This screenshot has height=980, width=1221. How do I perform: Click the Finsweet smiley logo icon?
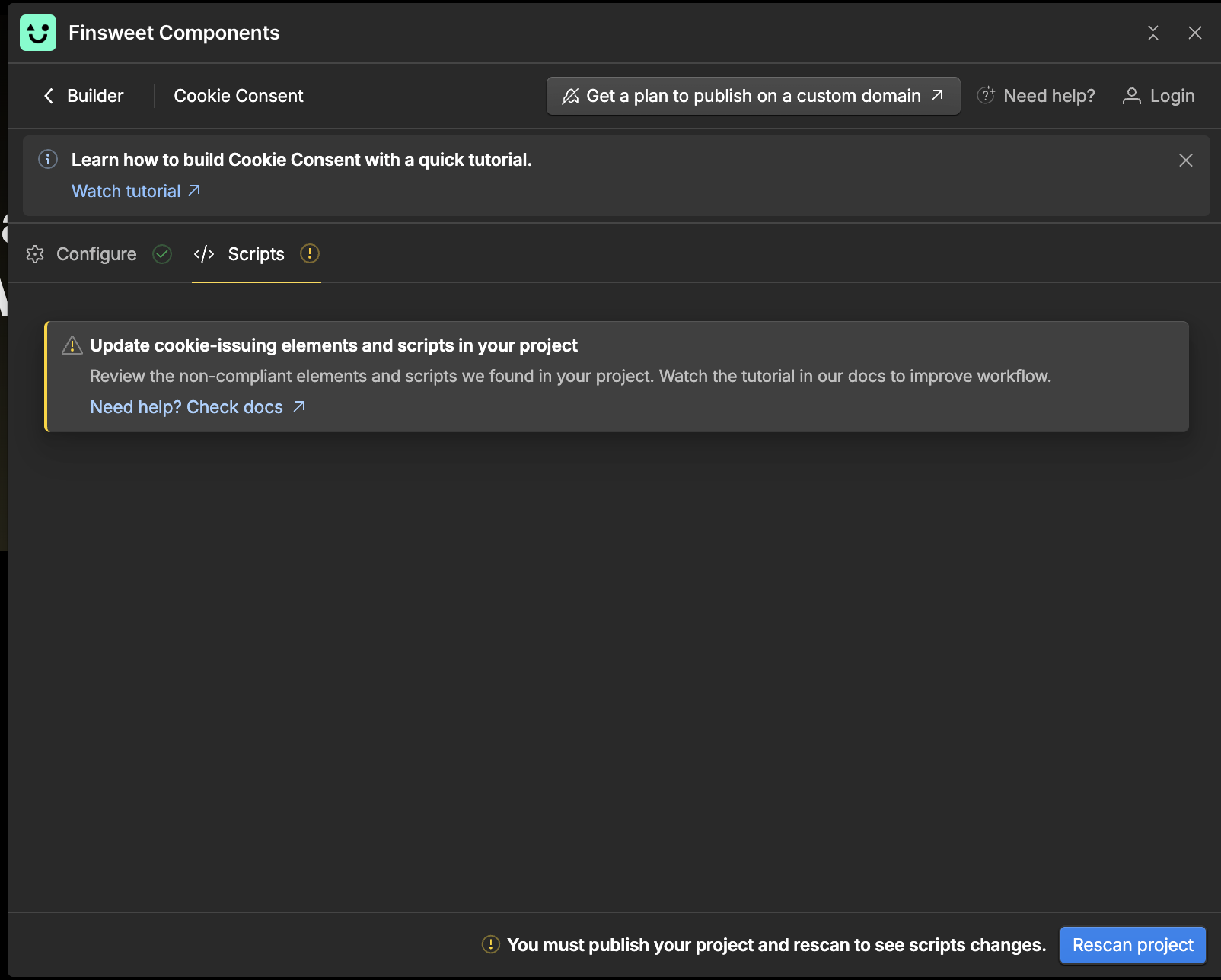[38, 33]
